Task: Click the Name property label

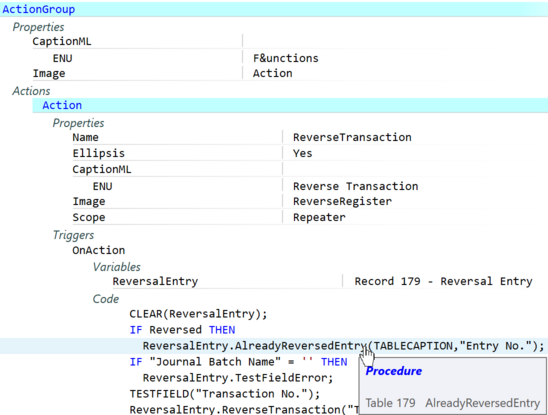Action: pyautogui.click(x=86, y=137)
